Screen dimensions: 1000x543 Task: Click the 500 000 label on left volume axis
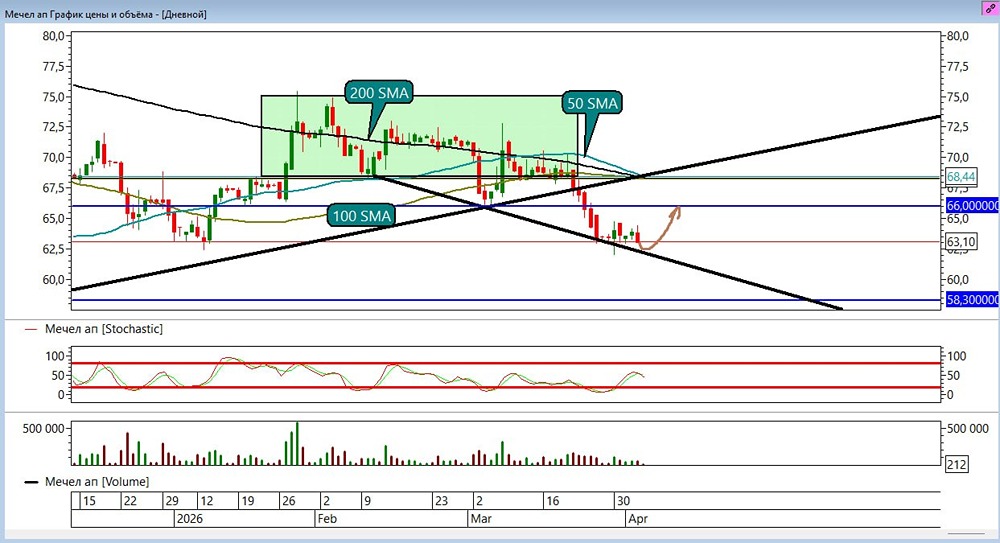tap(43, 429)
